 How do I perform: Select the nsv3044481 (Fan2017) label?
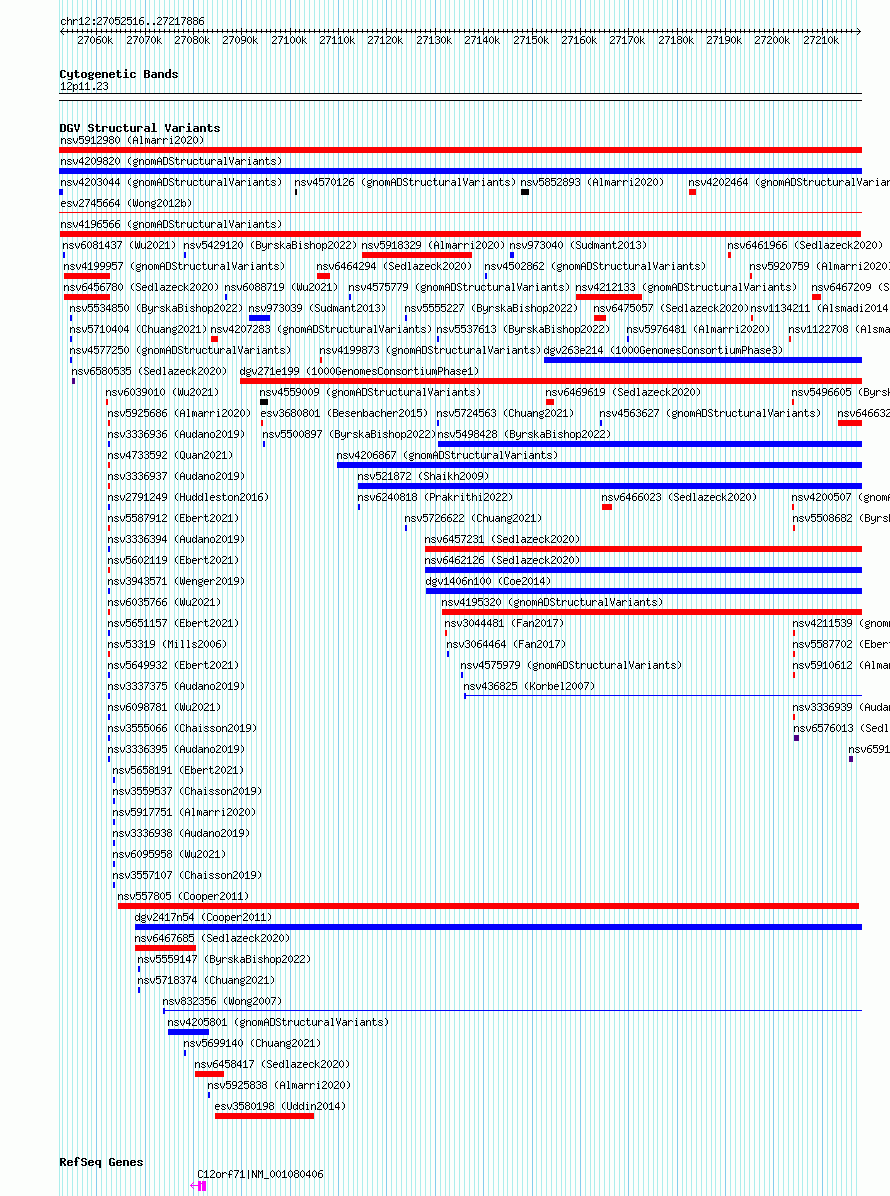pyautogui.click(x=504, y=623)
